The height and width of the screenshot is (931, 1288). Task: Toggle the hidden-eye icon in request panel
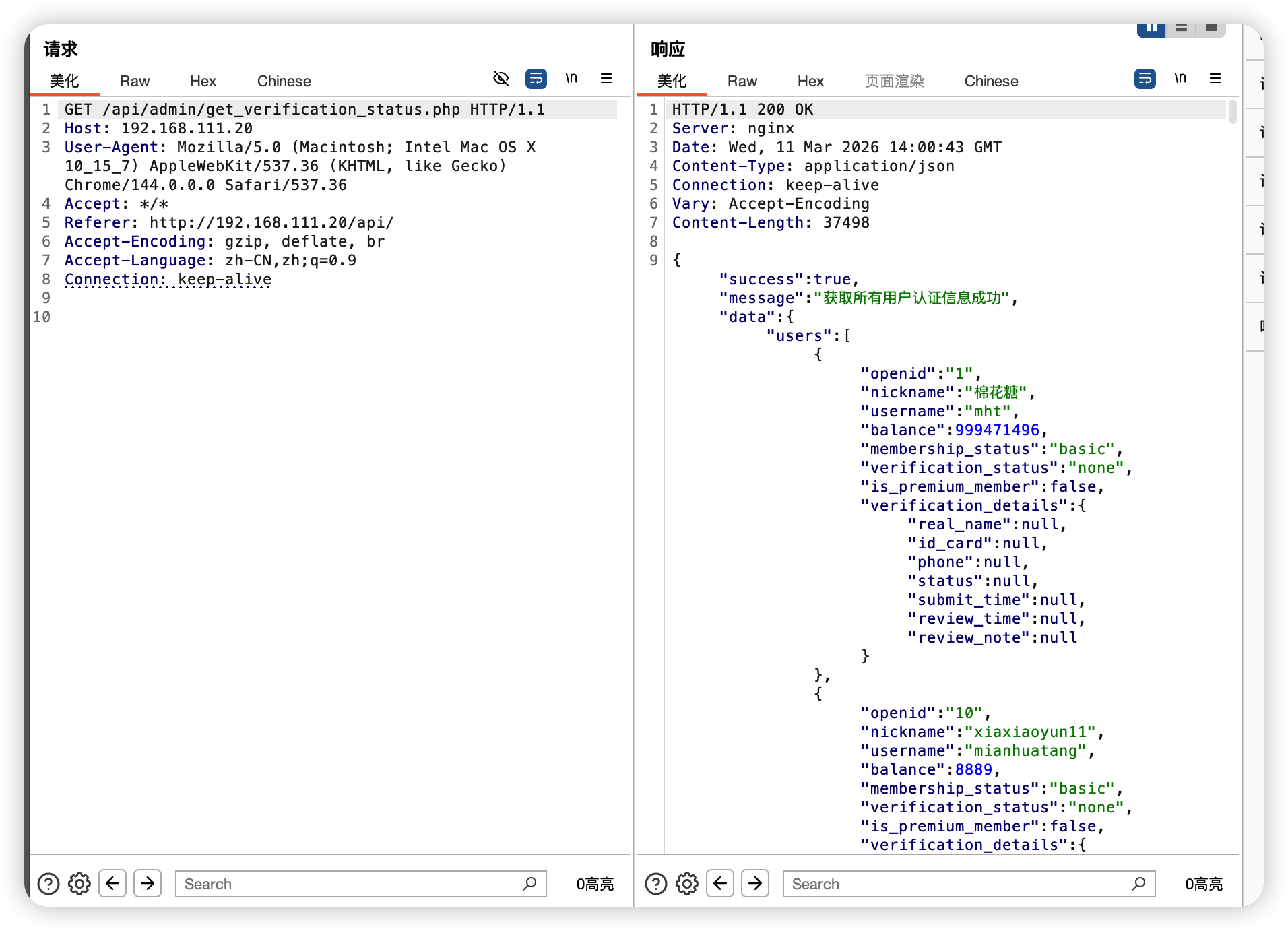point(501,79)
